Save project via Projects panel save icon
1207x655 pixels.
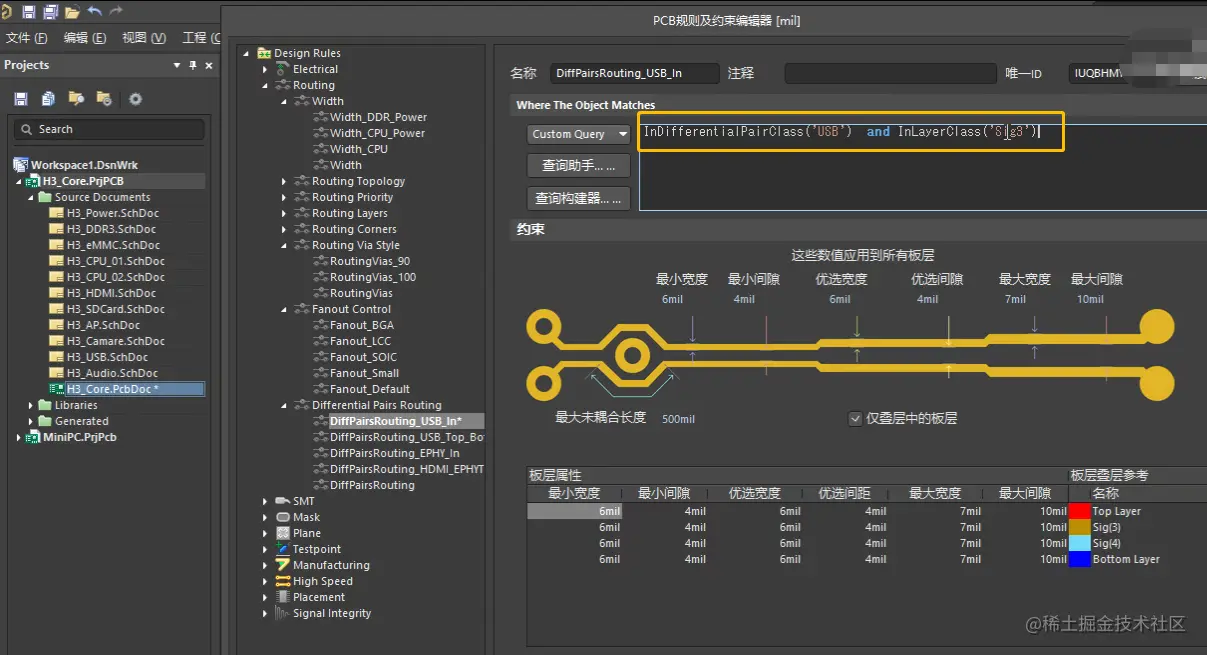[x=21, y=99]
